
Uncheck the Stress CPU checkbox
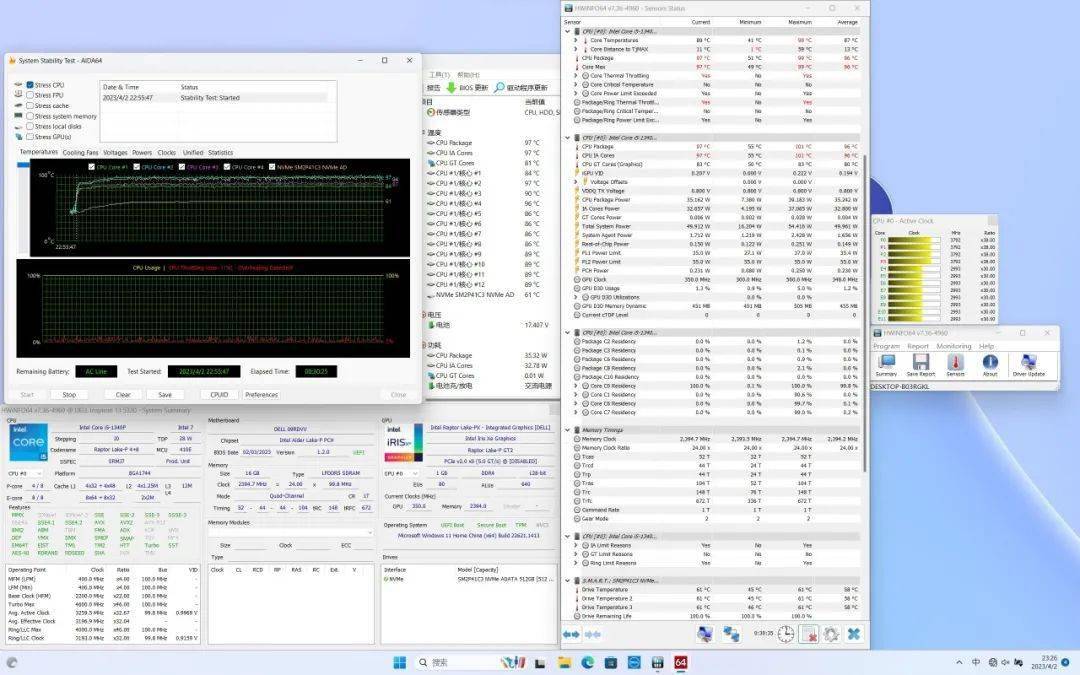point(30,85)
